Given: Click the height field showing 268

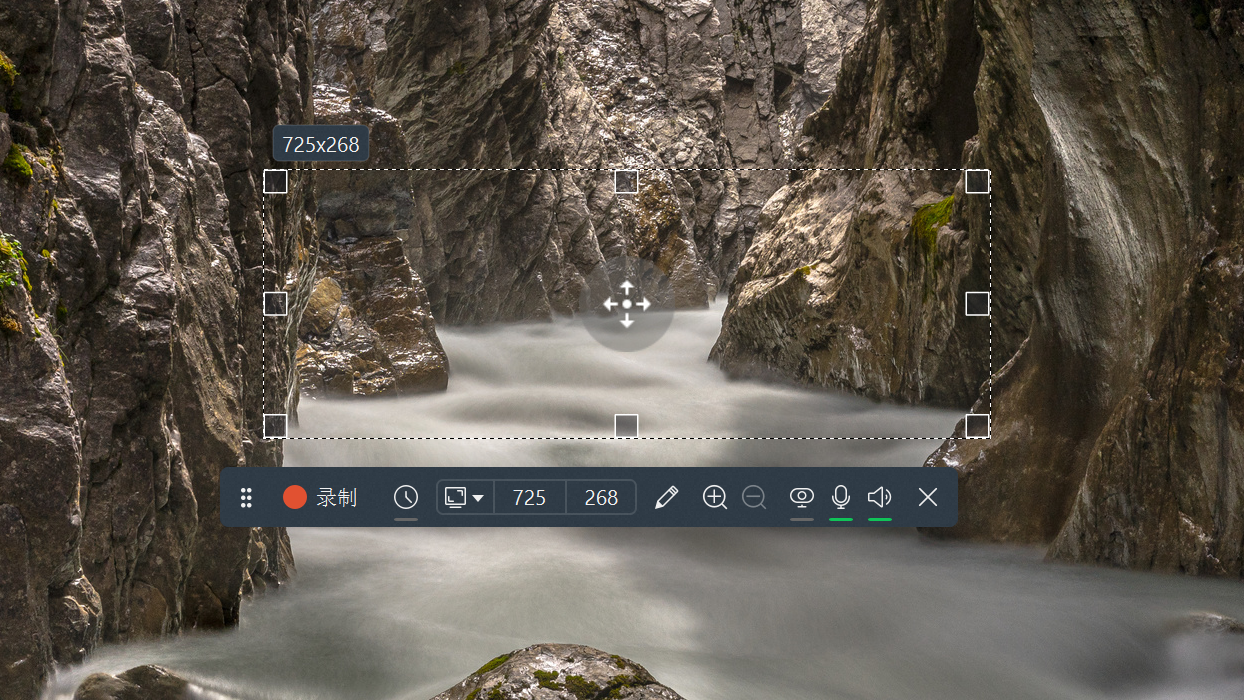Looking at the screenshot, I should [601, 497].
